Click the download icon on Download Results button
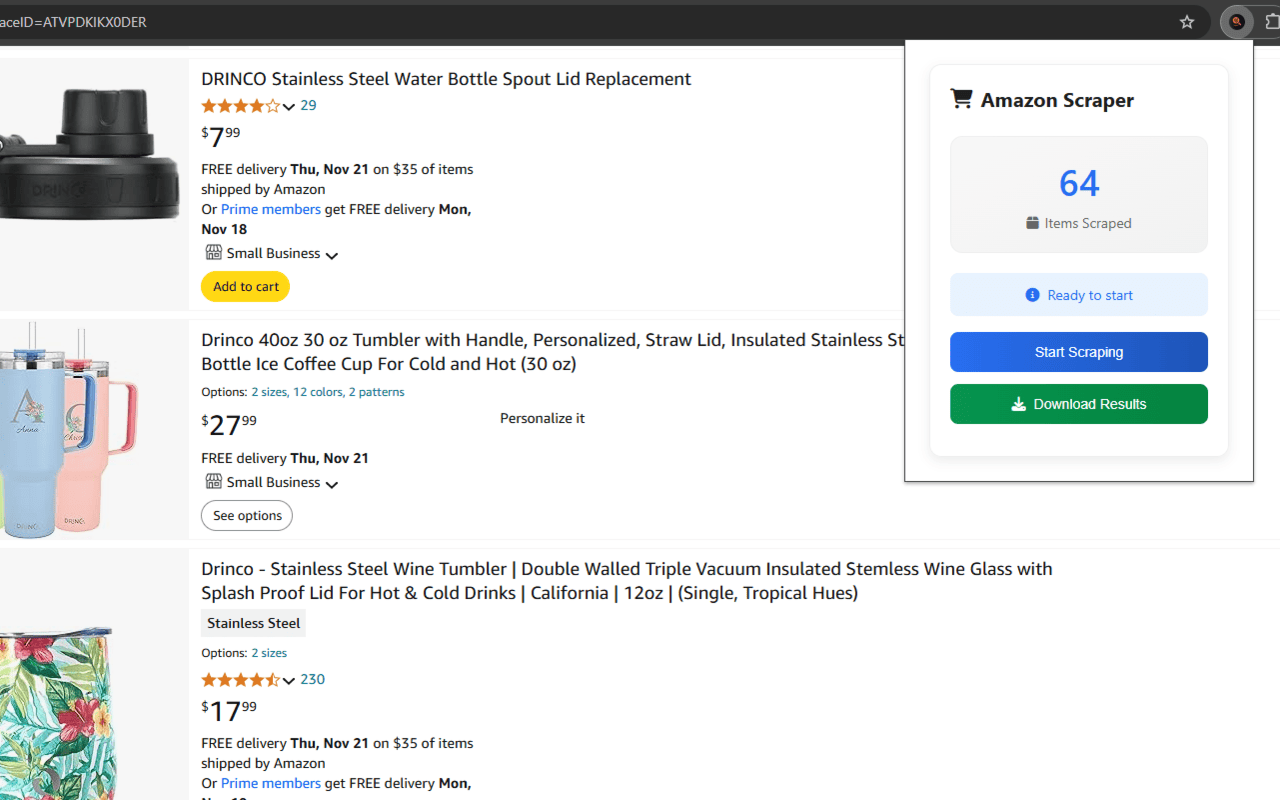1280x800 pixels. point(1018,404)
